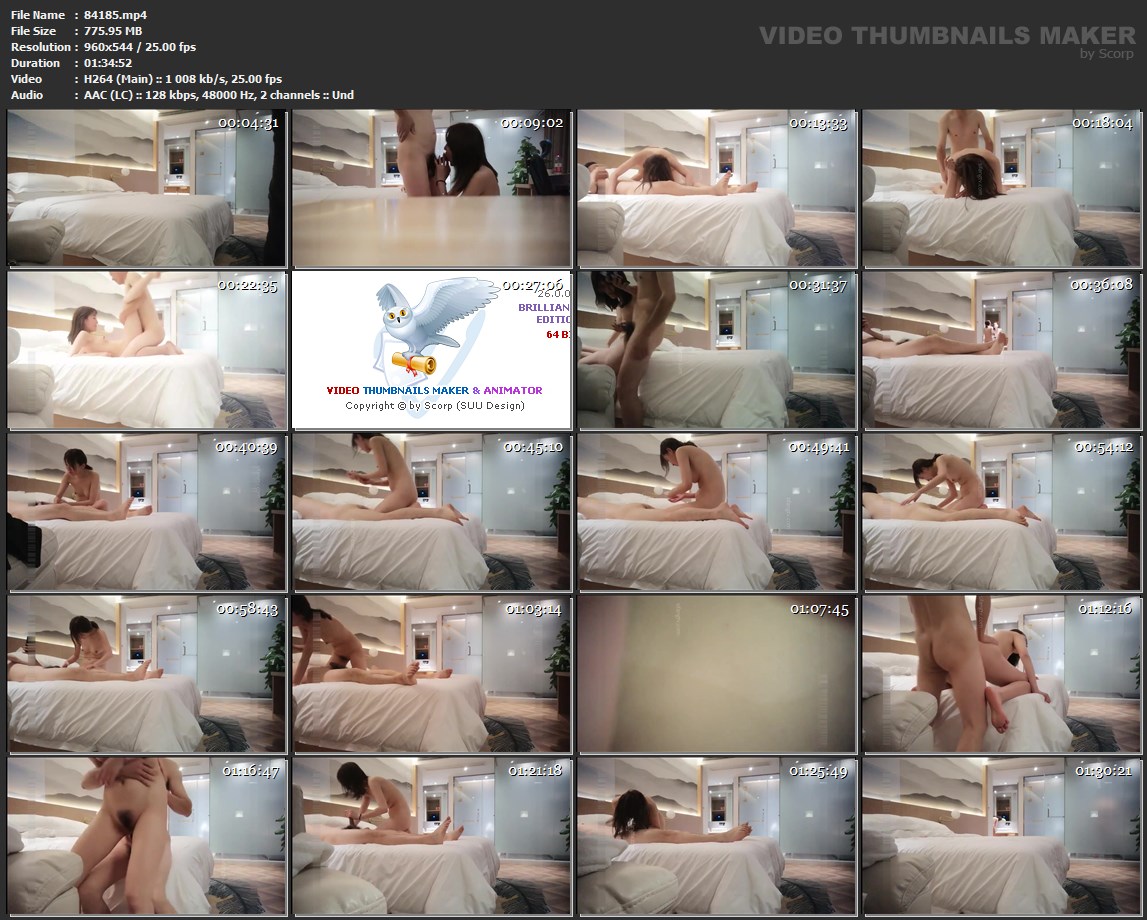Image resolution: width=1147 pixels, height=920 pixels.
Task: Click the Copyright by Scorp (SUU Design) text
Action: click(x=435, y=405)
